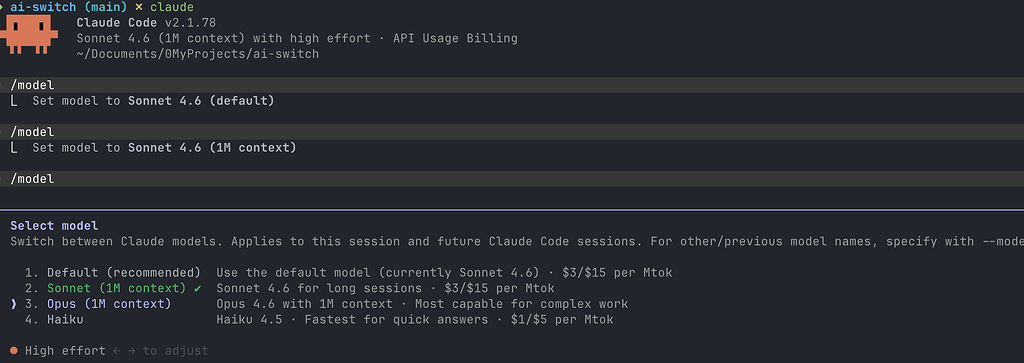This screenshot has height=363, width=1024.
Task: Click the result bracket before Sonnet 4.6 (1M context)
Action: point(14,148)
